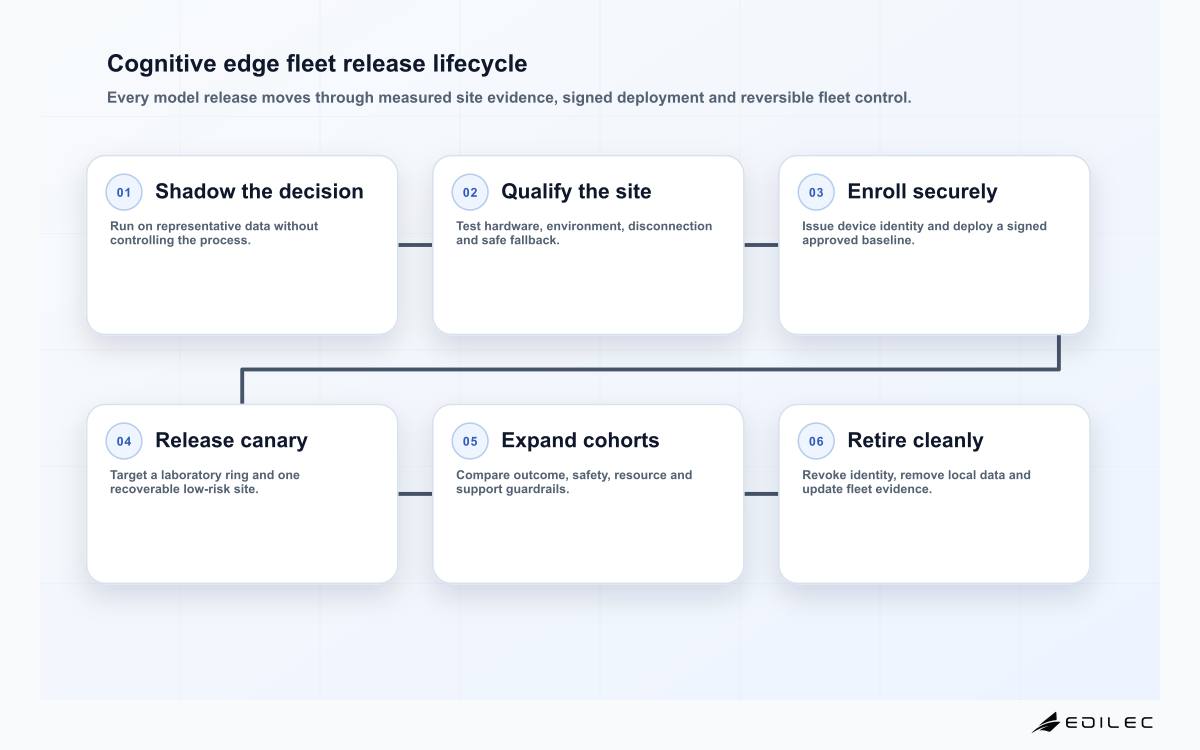Click the 06 step number badge
Image resolution: width=1200 pixels, height=750 pixels.
point(816,441)
